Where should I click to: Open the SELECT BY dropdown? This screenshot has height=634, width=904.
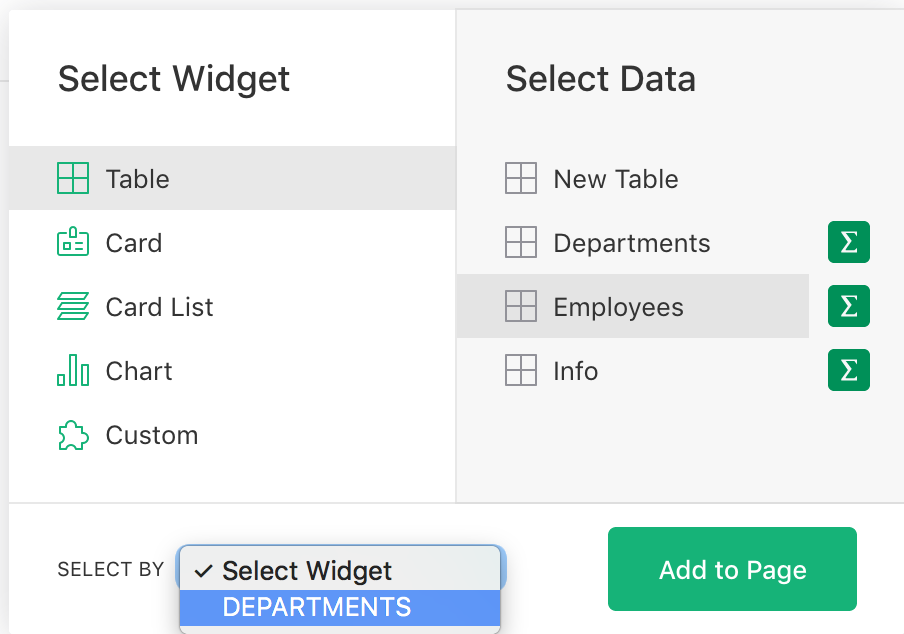coord(339,570)
